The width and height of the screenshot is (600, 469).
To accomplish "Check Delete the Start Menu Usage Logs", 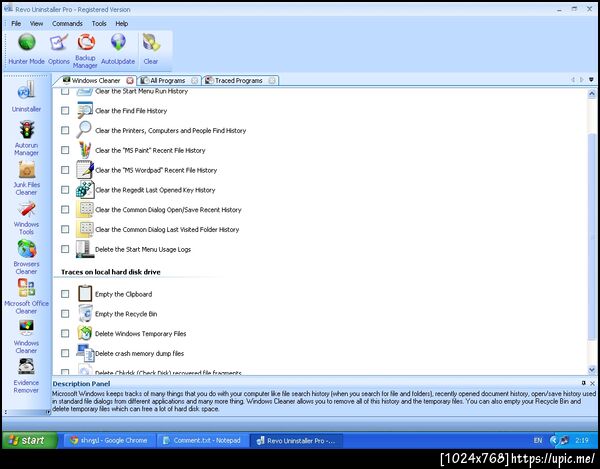I will coord(65,249).
